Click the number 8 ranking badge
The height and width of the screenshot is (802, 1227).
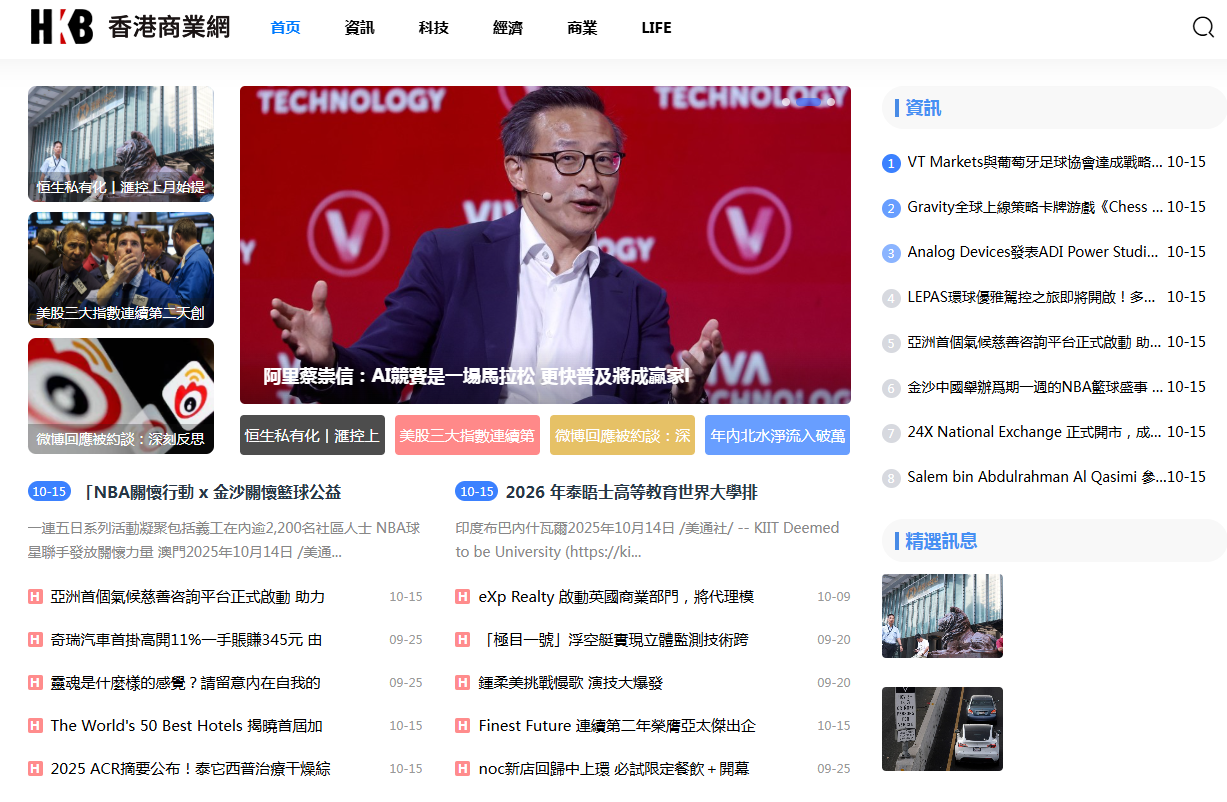[x=891, y=478]
